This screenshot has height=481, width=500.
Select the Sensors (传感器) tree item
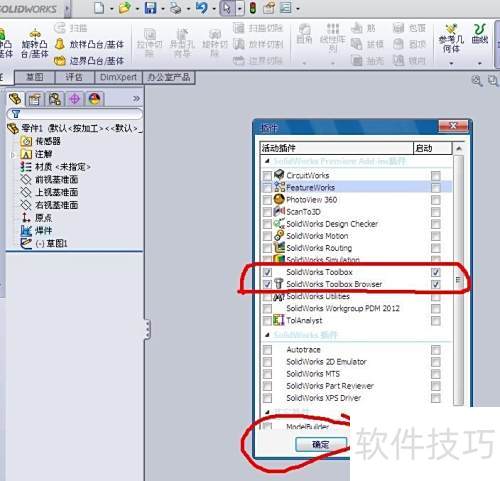point(40,141)
